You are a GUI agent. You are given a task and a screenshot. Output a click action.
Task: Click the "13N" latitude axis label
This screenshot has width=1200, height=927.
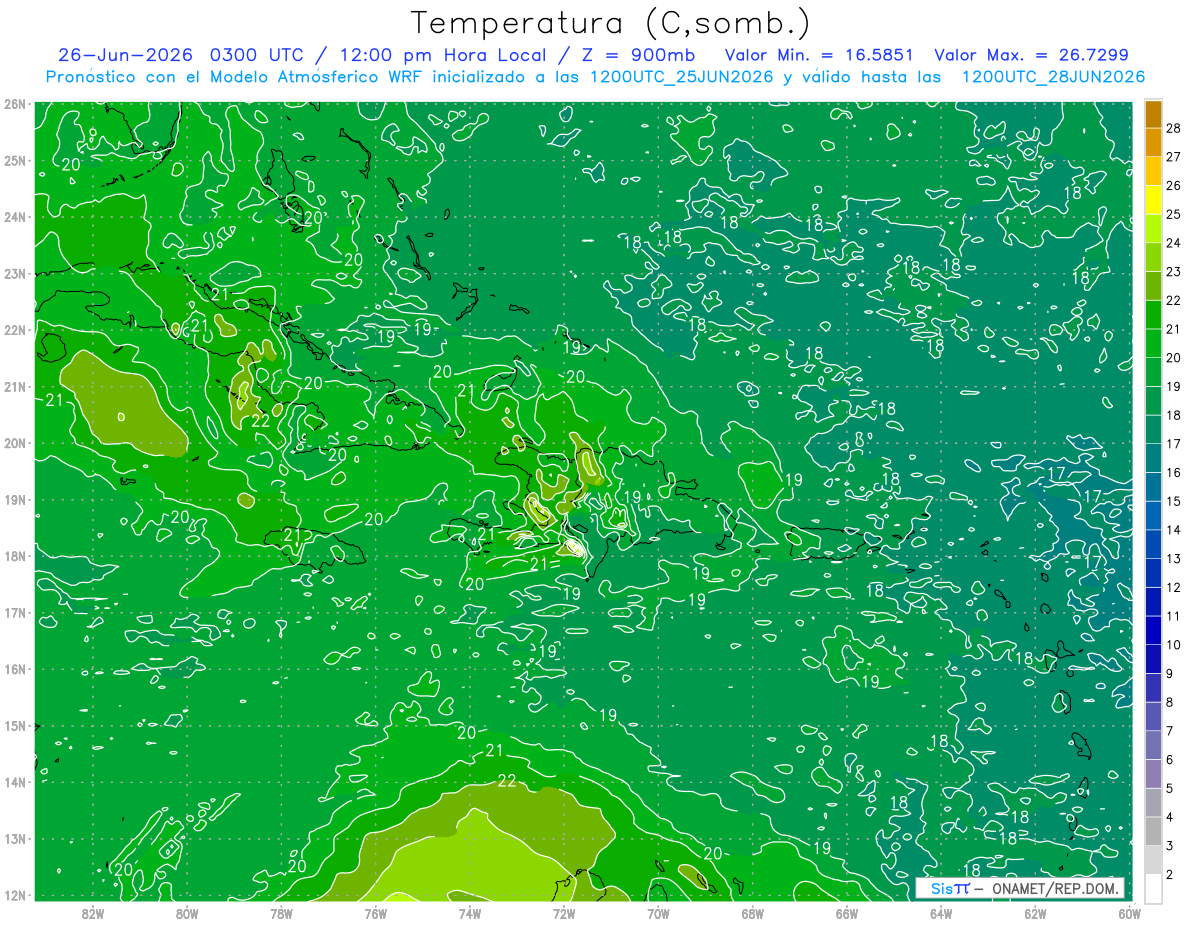[14, 839]
